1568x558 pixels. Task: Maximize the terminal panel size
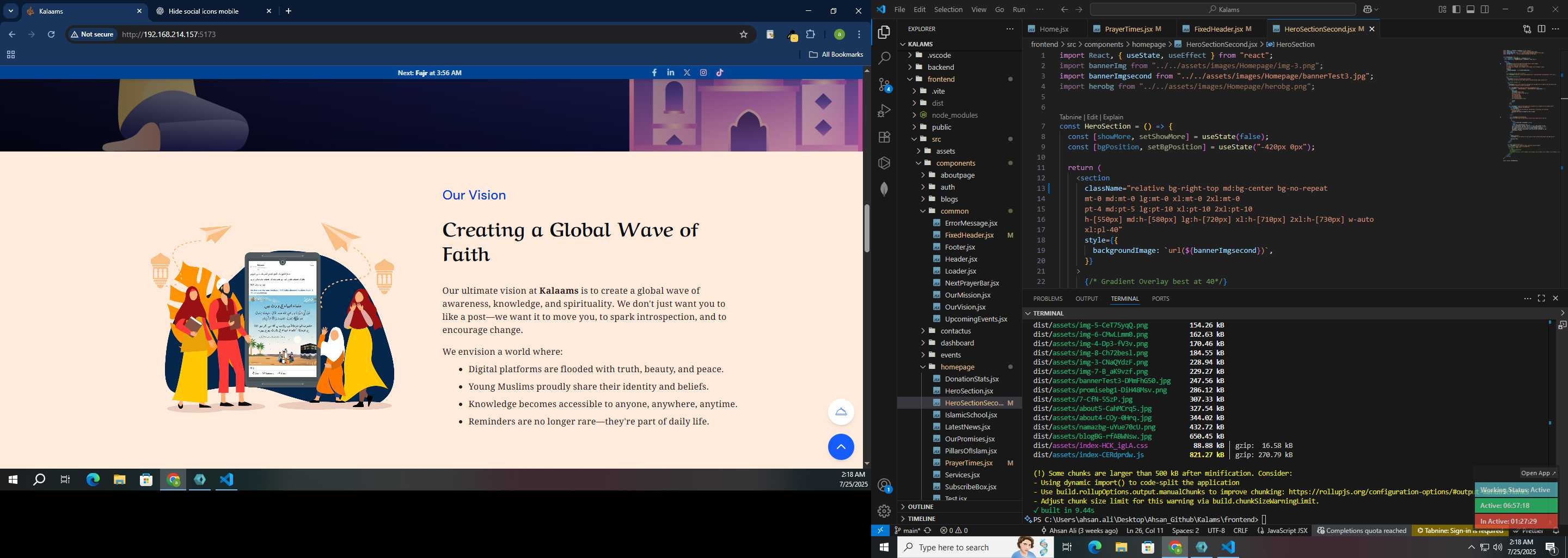point(1541,299)
